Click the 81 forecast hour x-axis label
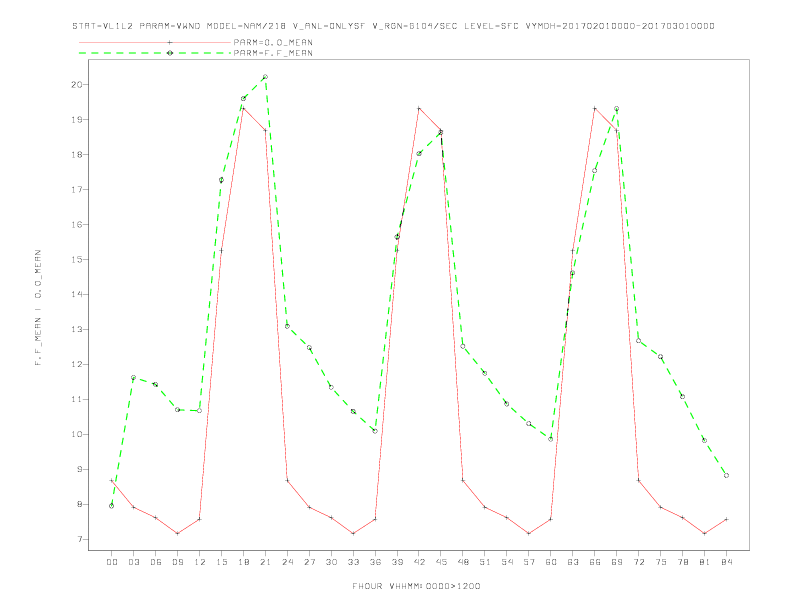The width and height of the screenshot is (792, 612). (705, 562)
